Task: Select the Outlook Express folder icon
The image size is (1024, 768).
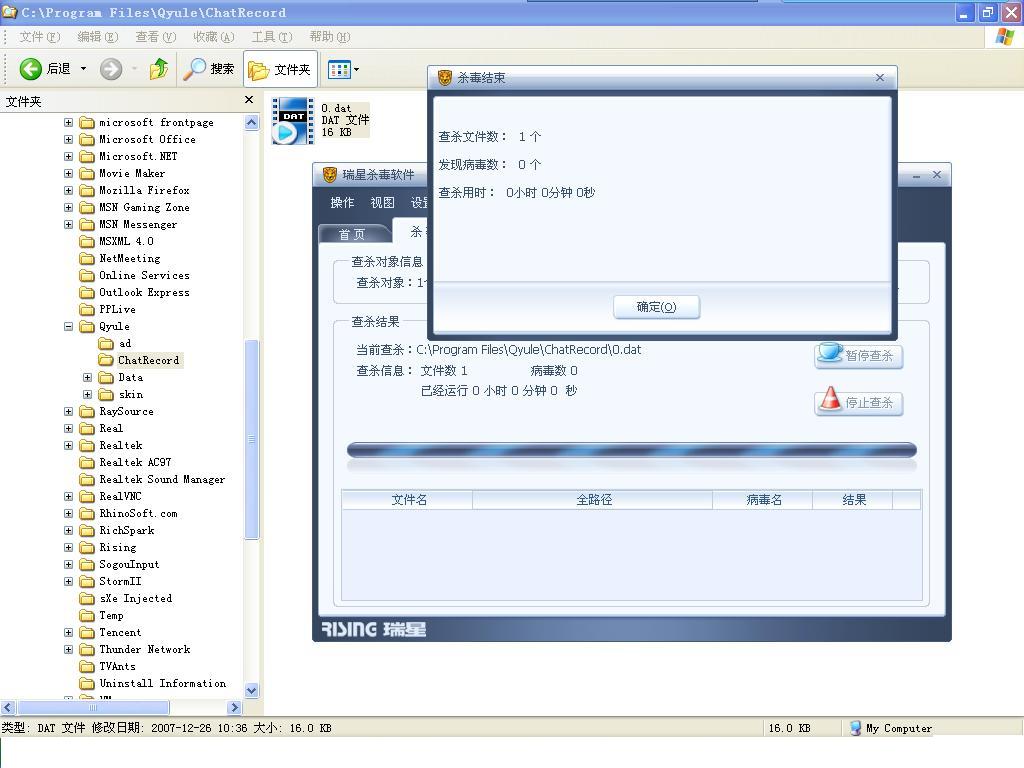Action: click(x=86, y=292)
